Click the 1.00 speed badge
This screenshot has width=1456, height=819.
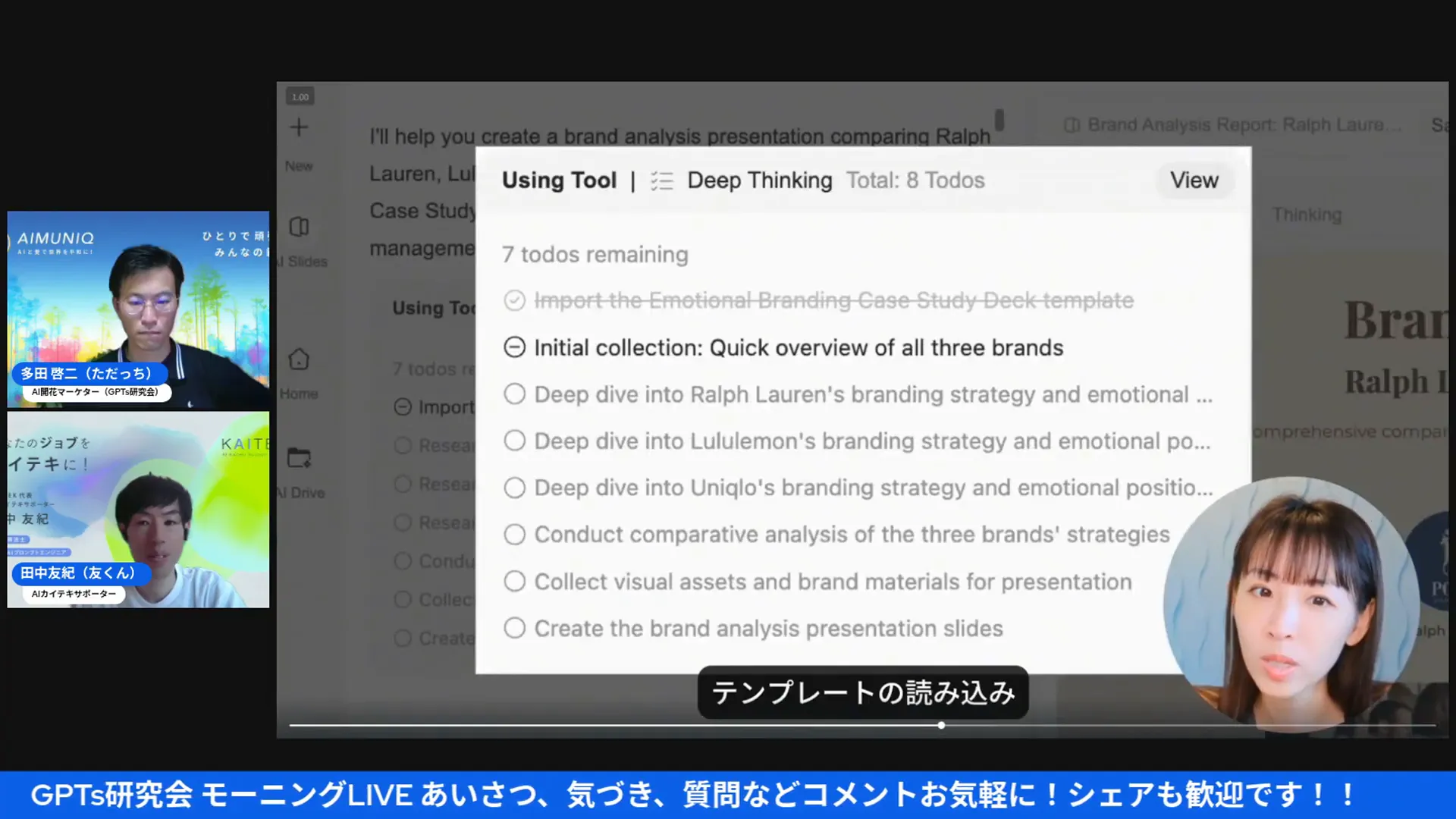coord(300,96)
